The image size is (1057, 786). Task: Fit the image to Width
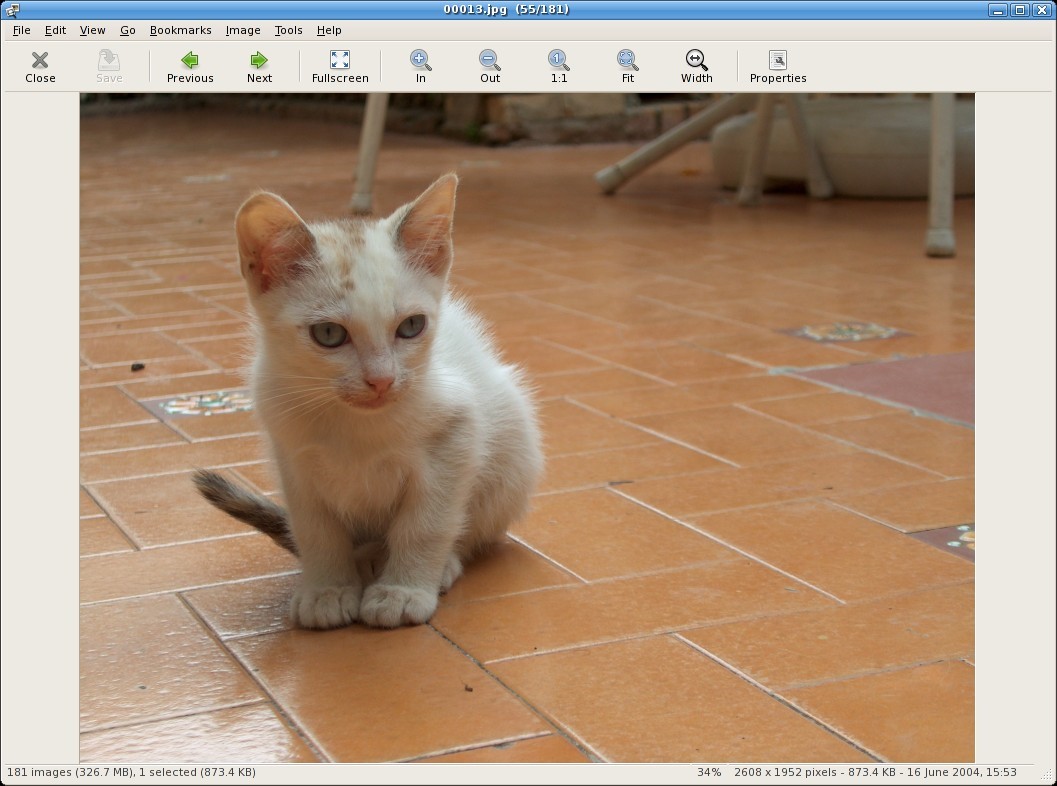click(x=697, y=66)
